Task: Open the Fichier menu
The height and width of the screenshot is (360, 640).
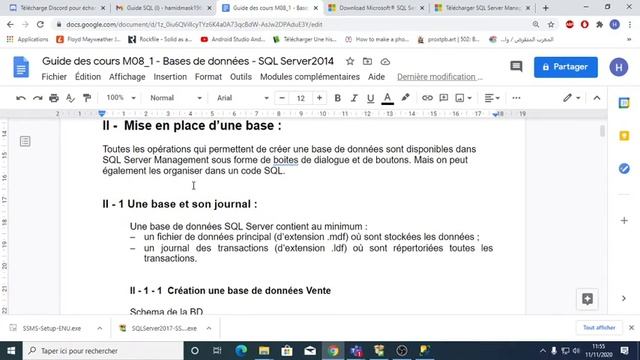Action: click(54, 77)
